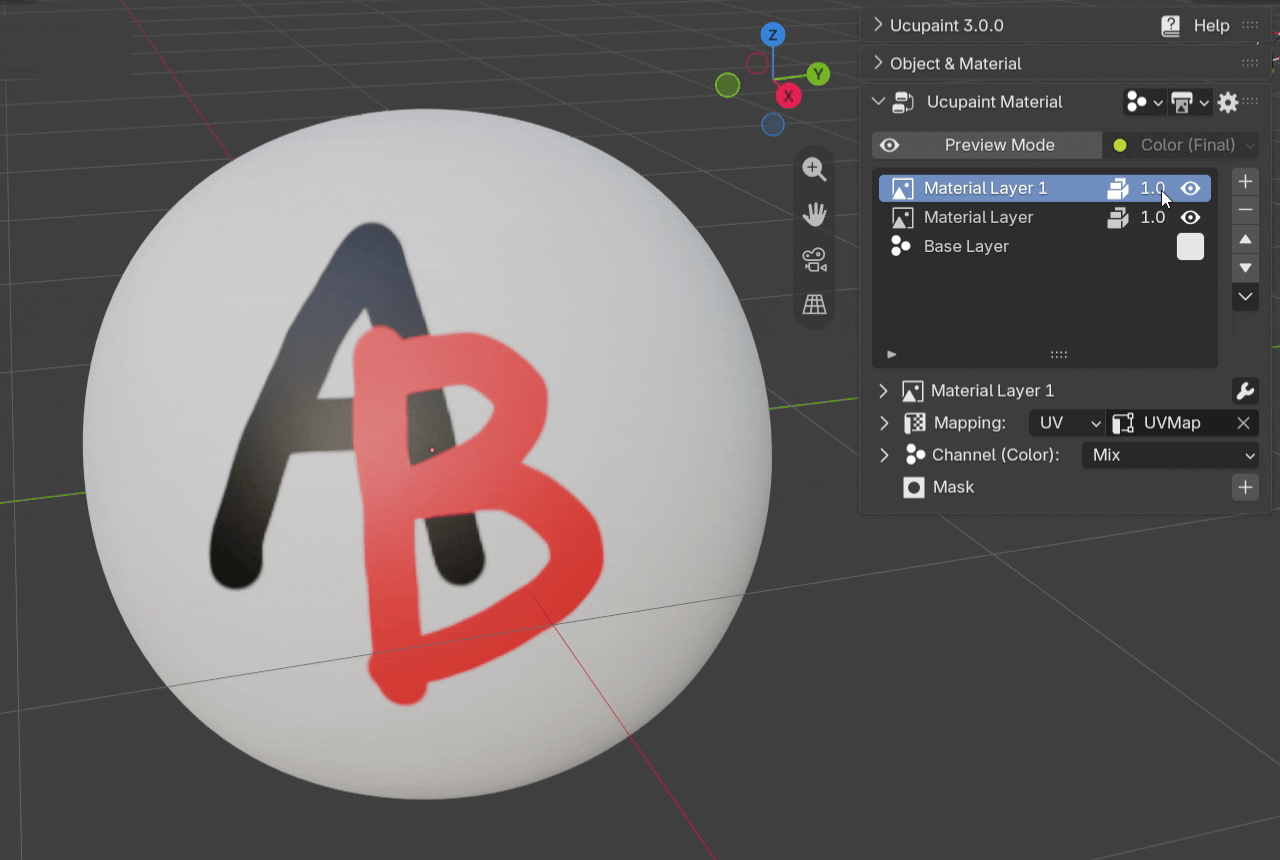This screenshot has height=860, width=1280.
Task: Remove selected layer with minus button
Action: click(1245, 210)
